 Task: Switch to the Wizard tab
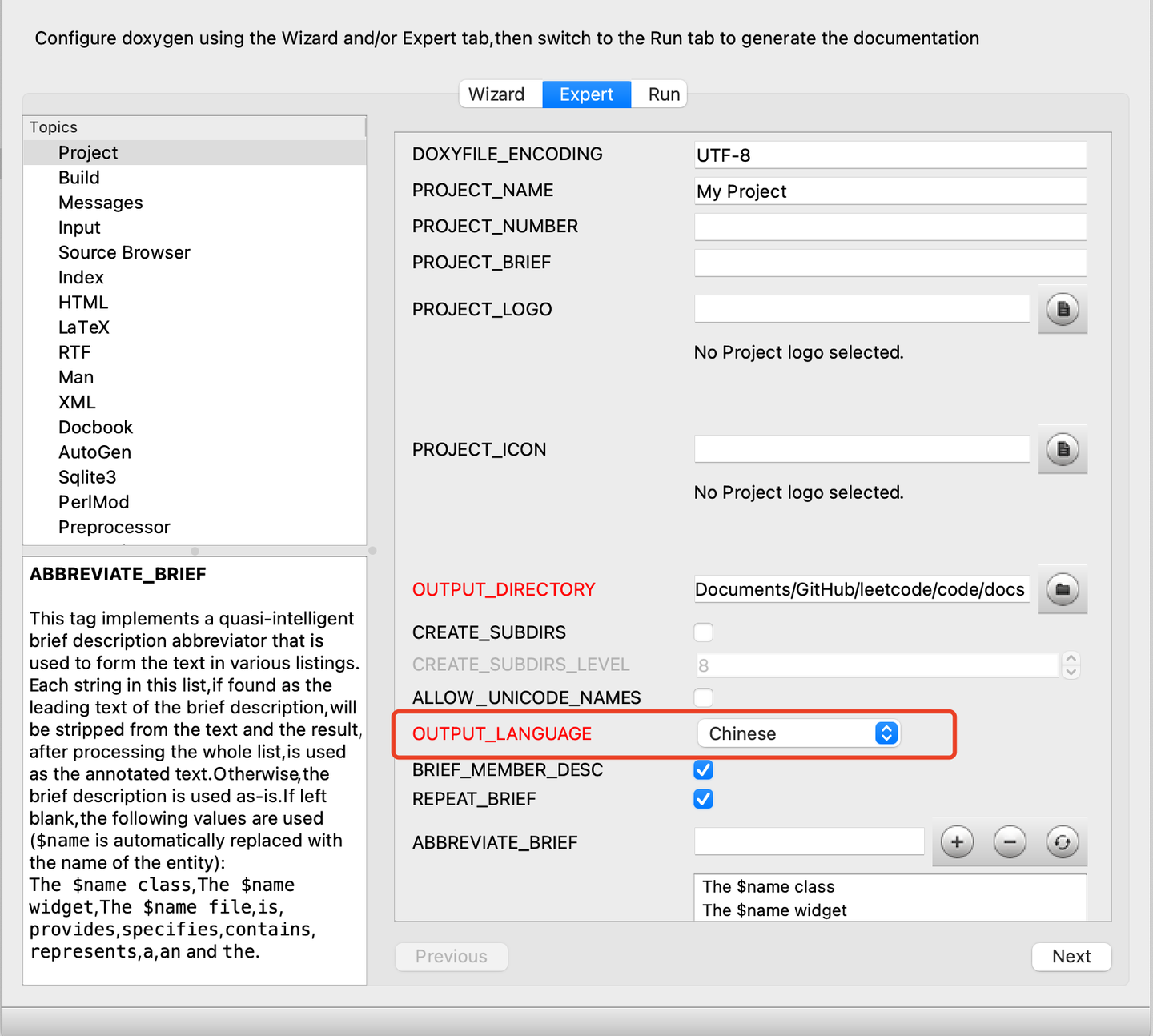tap(496, 94)
